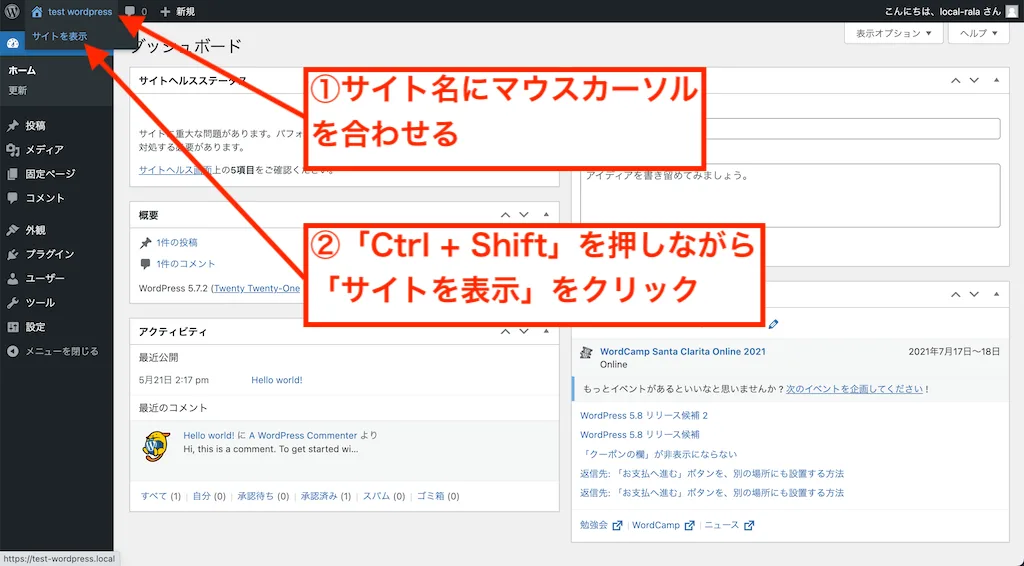
Task: Open 次のイベントを企画してください link
Action: coord(854,389)
